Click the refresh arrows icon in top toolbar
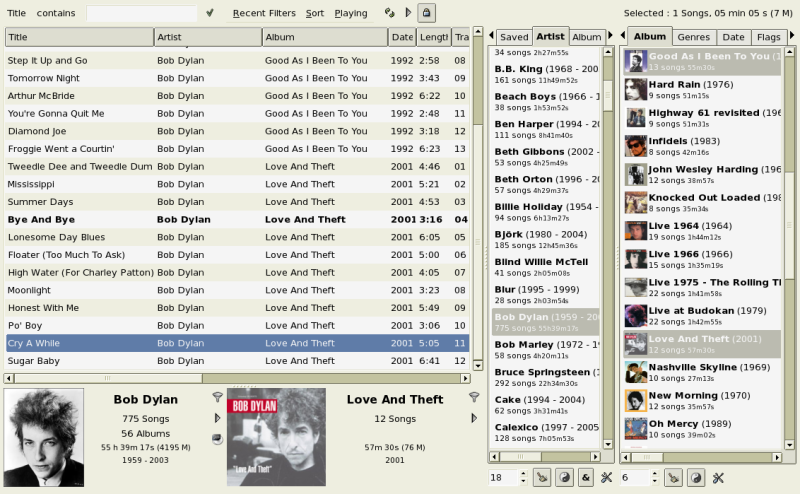This screenshot has width=800, height=494. coord(390,13)
